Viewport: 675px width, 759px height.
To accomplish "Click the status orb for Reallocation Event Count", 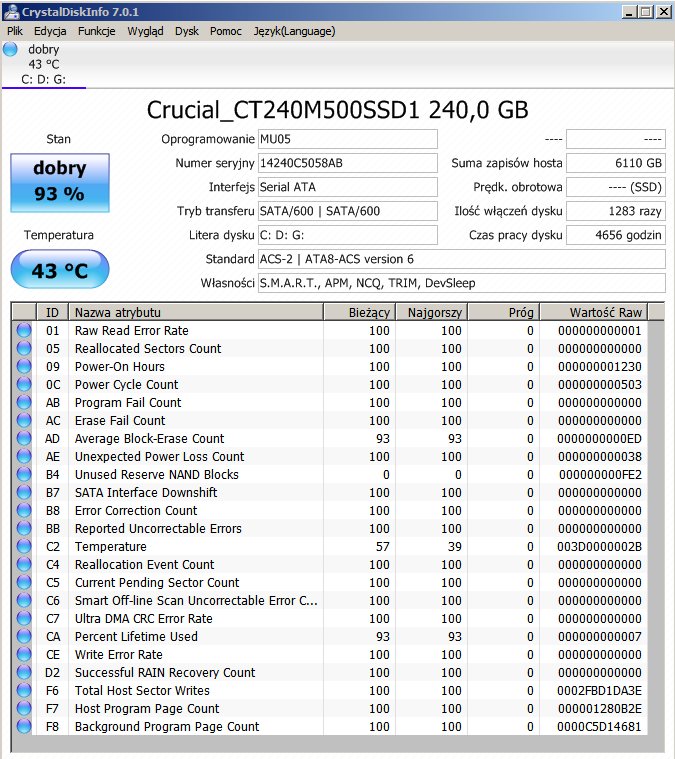I will 24,564.
